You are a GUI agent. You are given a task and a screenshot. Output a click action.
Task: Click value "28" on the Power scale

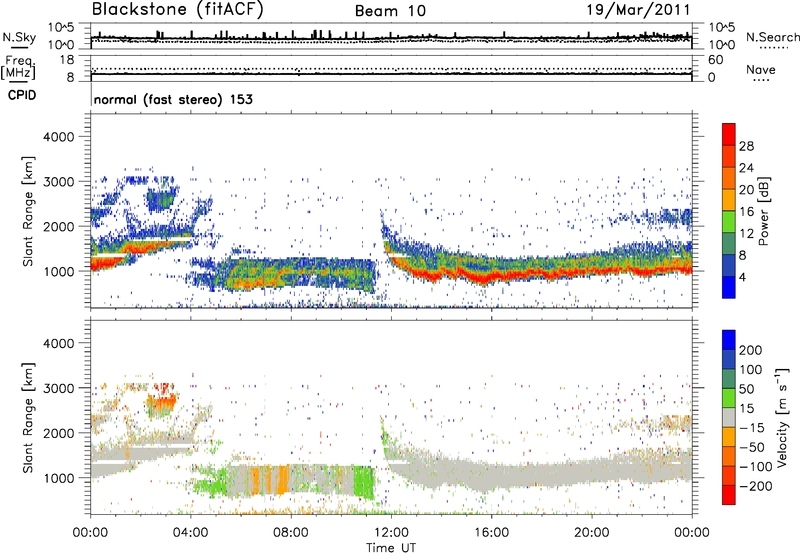pyautogui.click(x=746, y=146)
